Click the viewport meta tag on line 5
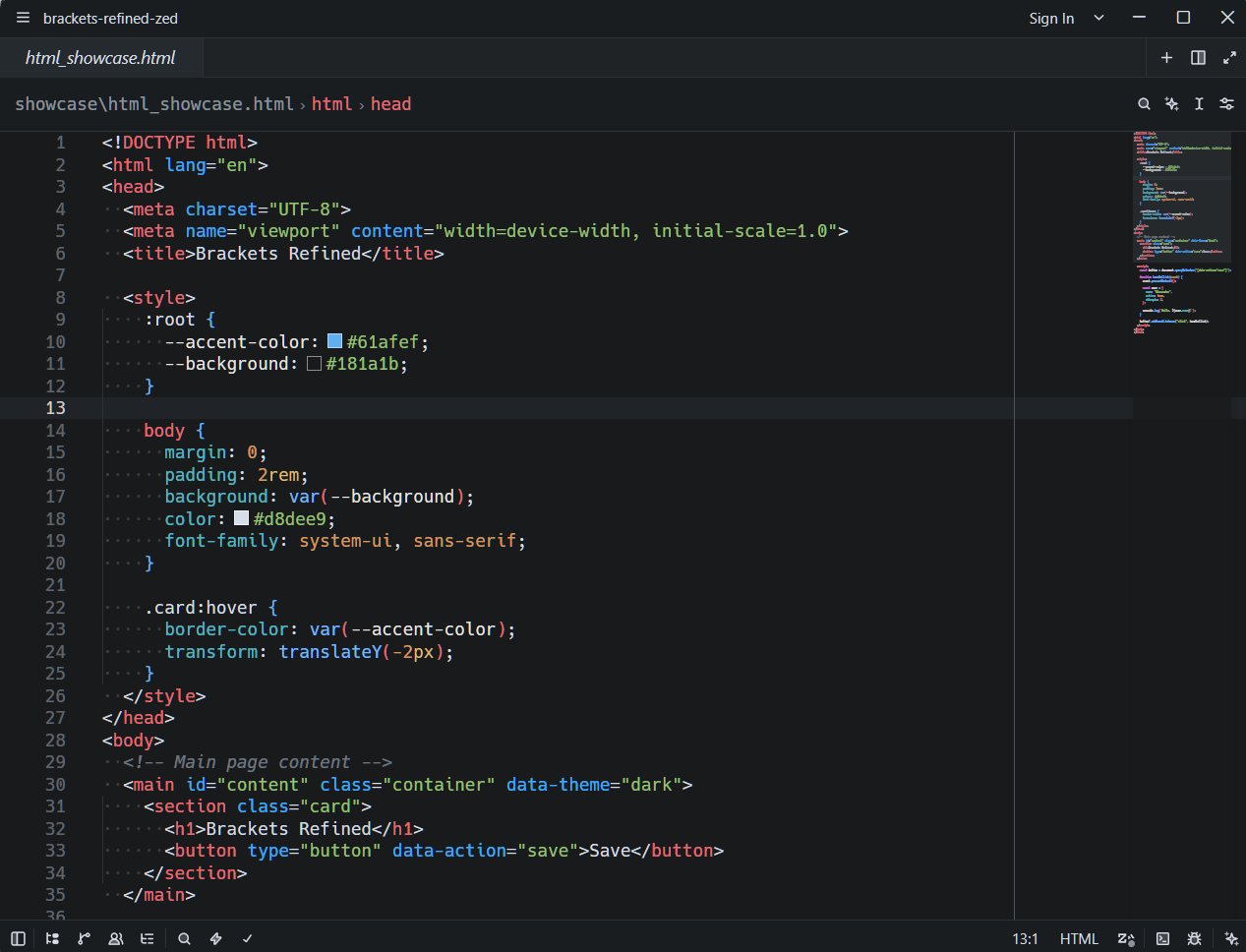This screenshot has height=952, width=1246. coord(486,231)
